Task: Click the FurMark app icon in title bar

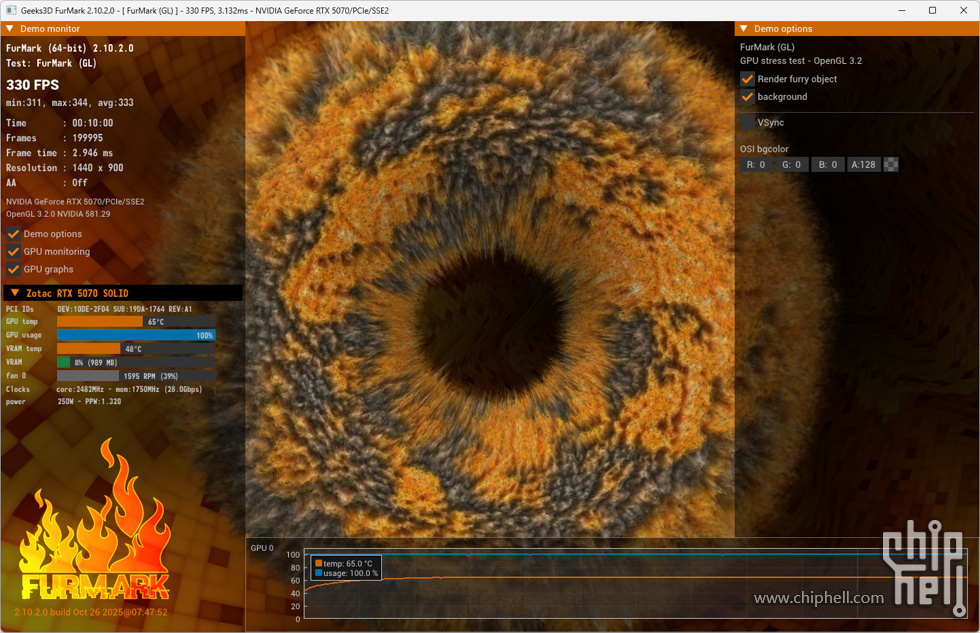Action: (x=11, y=10)
